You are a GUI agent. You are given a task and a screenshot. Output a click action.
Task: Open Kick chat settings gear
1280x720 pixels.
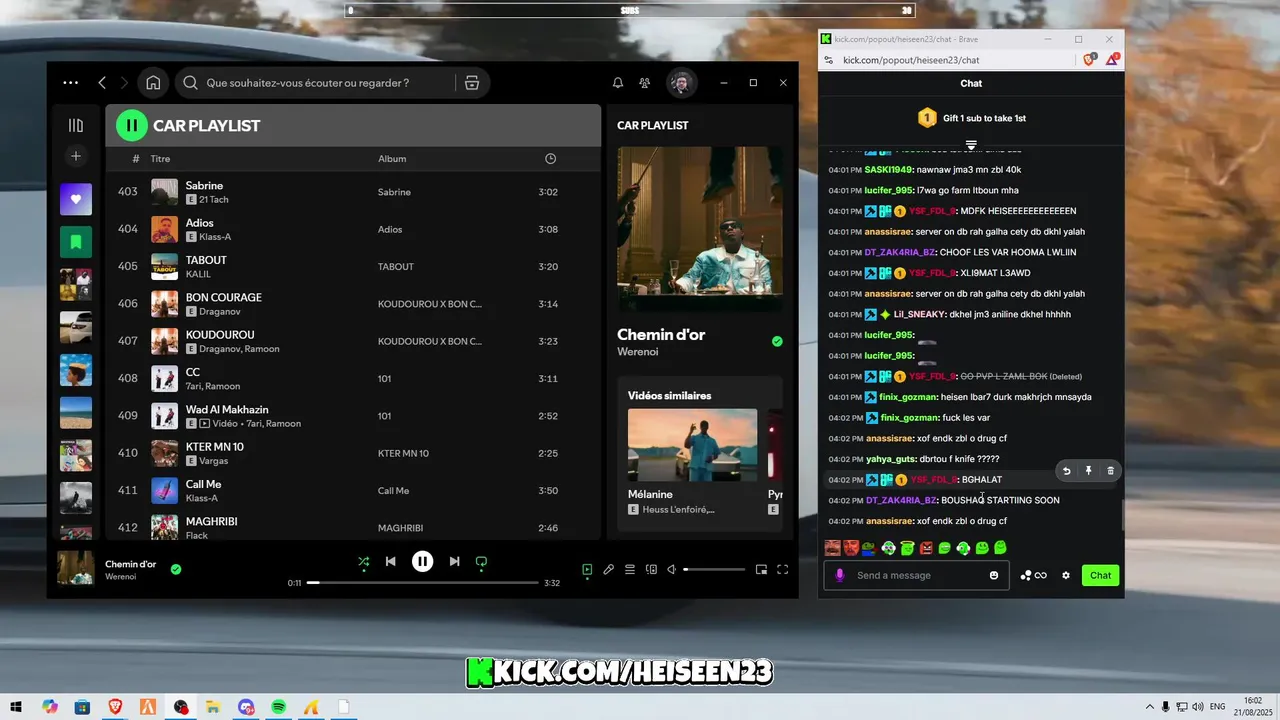click(x=1066, y=575)
